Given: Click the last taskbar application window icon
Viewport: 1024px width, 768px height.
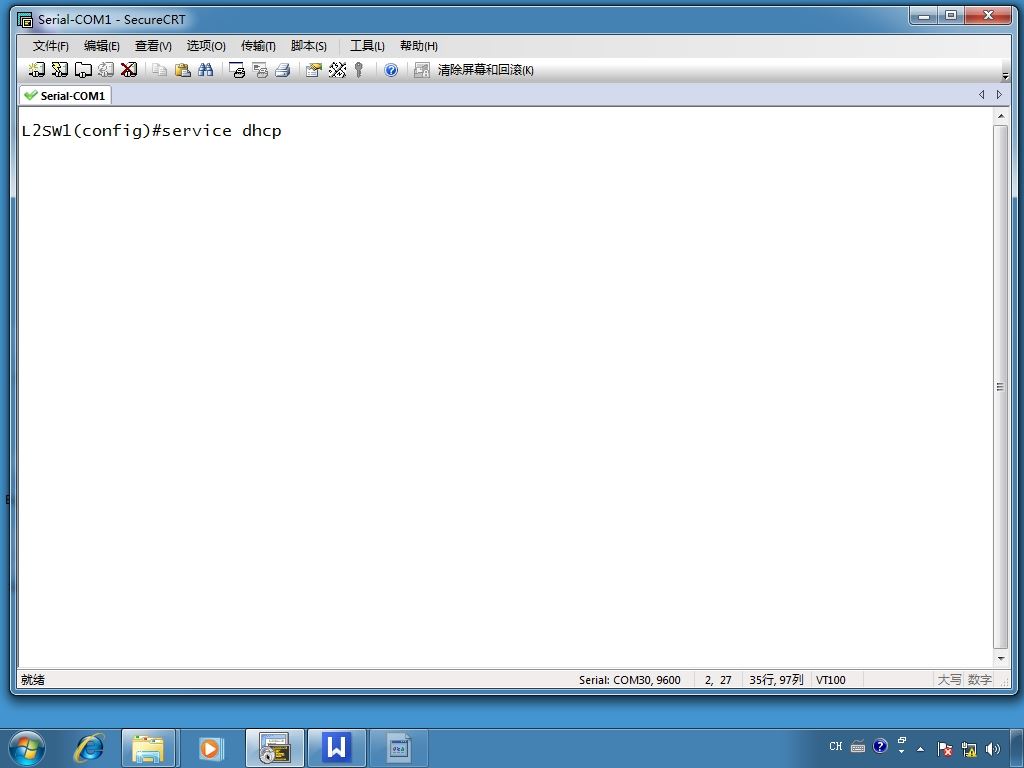Looking at the screenshot, I should (398, 748).
